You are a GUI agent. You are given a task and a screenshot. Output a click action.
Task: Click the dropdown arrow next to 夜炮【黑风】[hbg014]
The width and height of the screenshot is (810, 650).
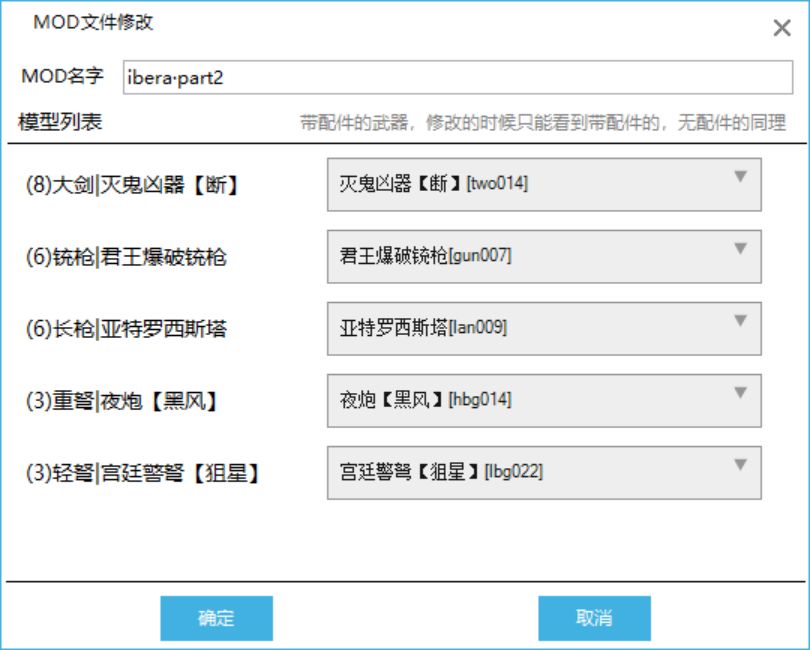(x=740, y=390)
